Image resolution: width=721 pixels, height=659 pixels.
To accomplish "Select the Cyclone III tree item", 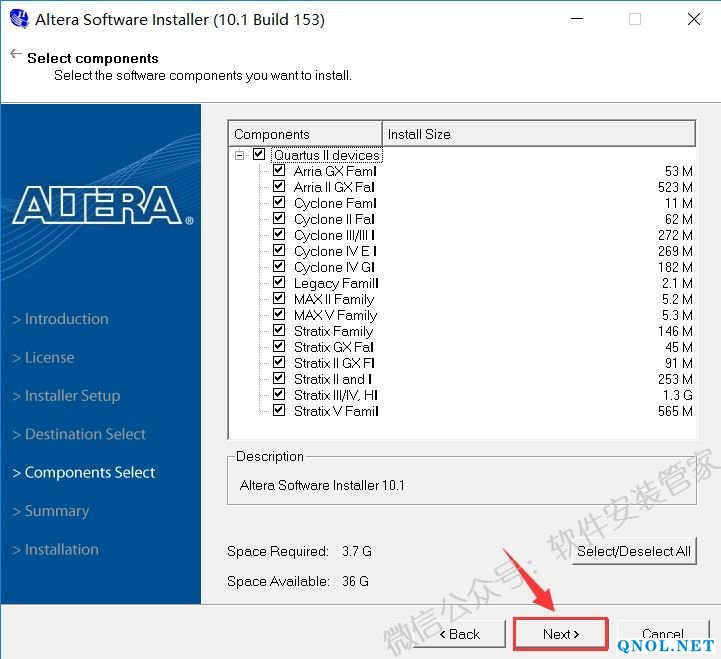I will click(x=334, y=235).
